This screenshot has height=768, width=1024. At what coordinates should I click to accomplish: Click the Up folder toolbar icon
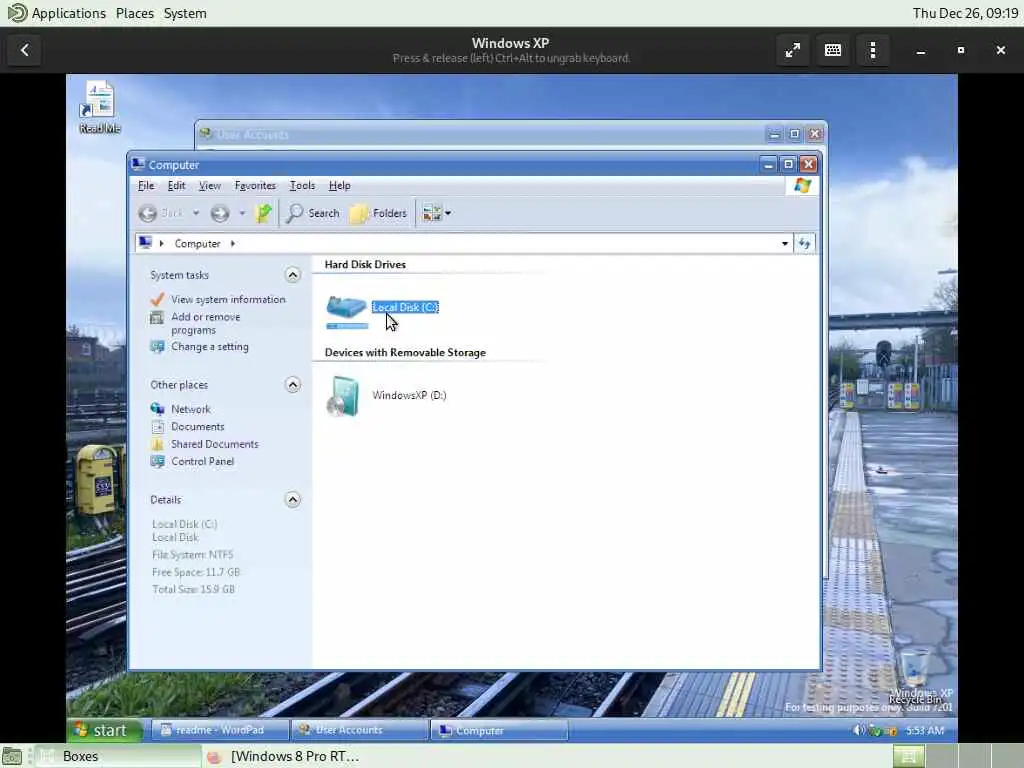(263, 213)
